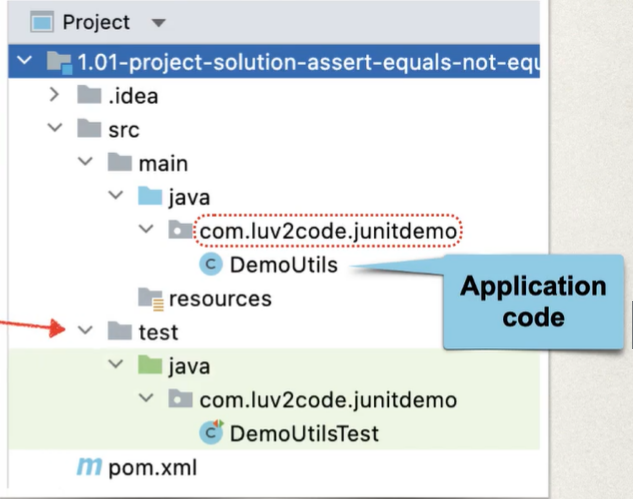Click the DemoUtils class icon
633x499 pixels.
pyautogui.click(x=211, y=265)
